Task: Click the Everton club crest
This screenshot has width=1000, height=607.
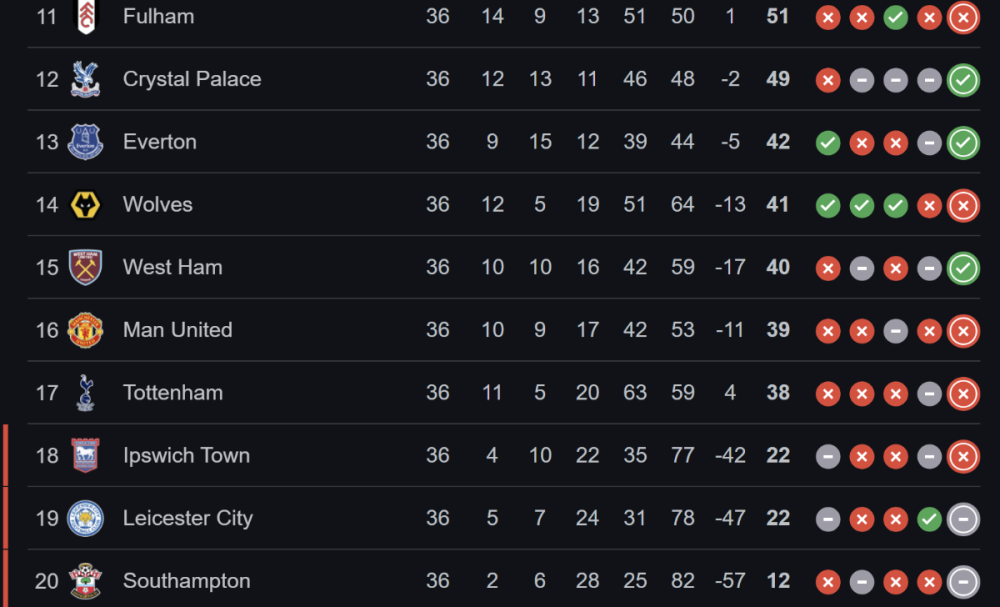Action: pyautogui.click(x=85, y=142)
